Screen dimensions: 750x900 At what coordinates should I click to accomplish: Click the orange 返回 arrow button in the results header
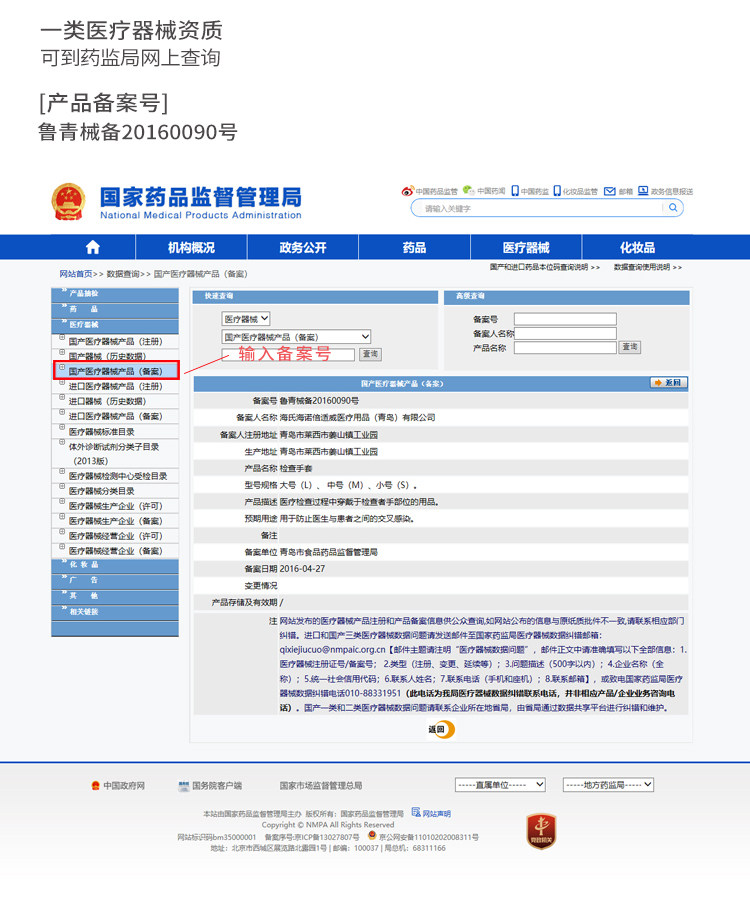click(669, 383)
